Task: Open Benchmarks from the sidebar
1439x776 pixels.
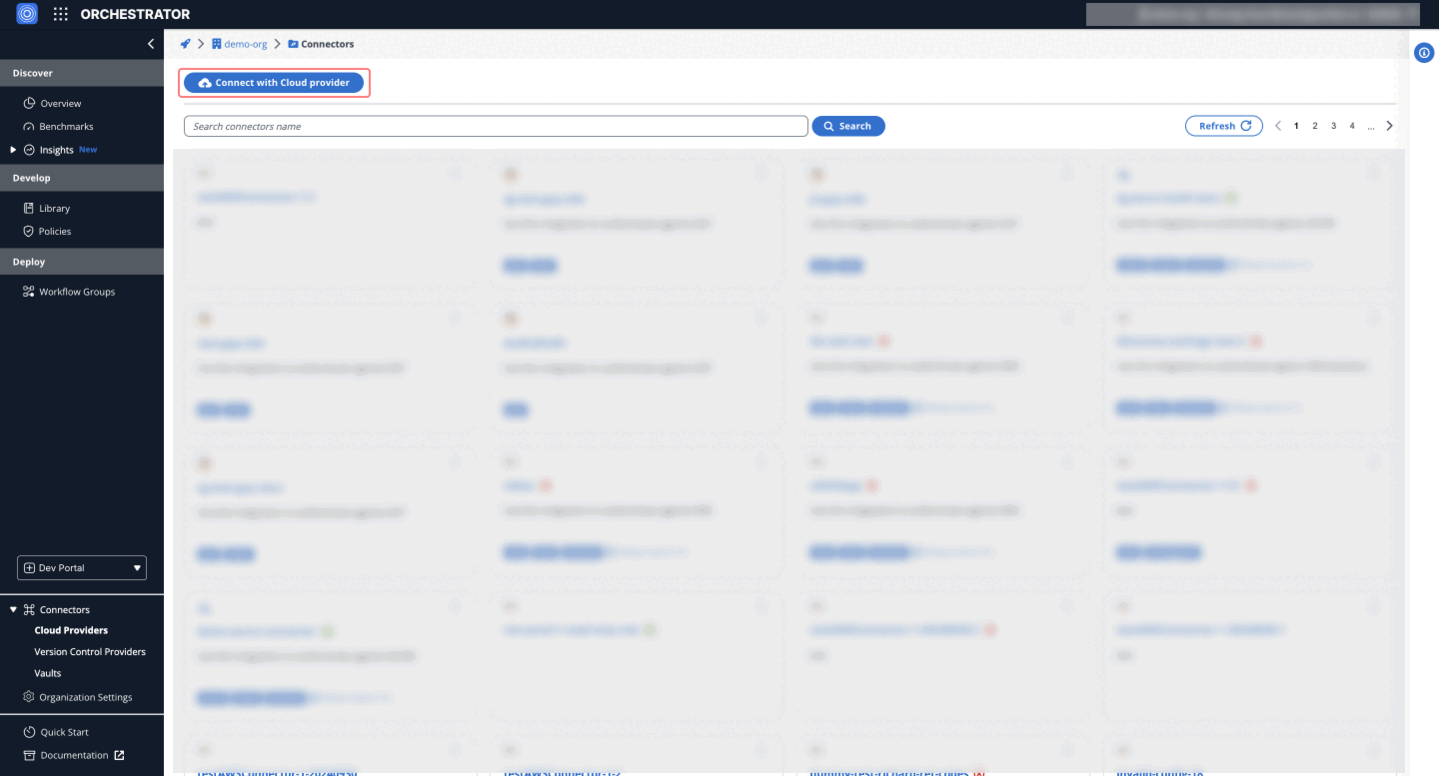Action: point(66,127)
